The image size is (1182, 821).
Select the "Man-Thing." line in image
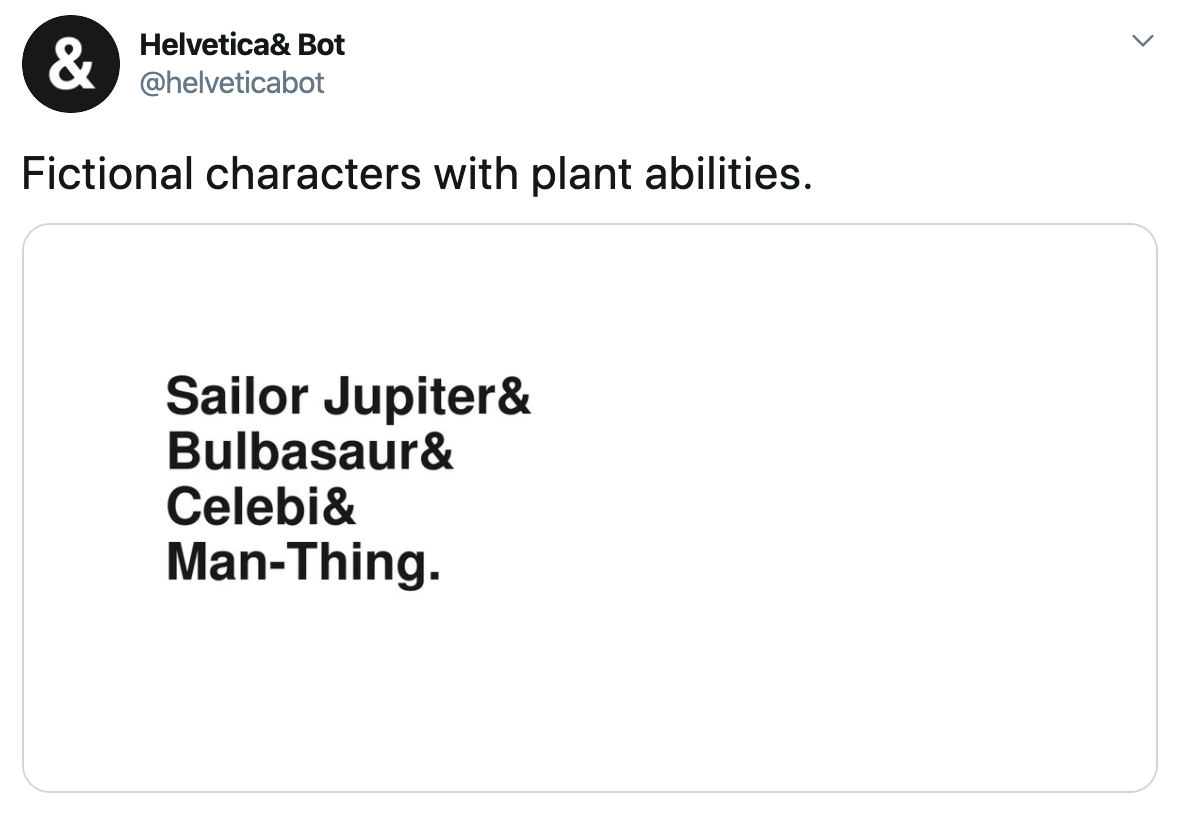coord(303,562)
